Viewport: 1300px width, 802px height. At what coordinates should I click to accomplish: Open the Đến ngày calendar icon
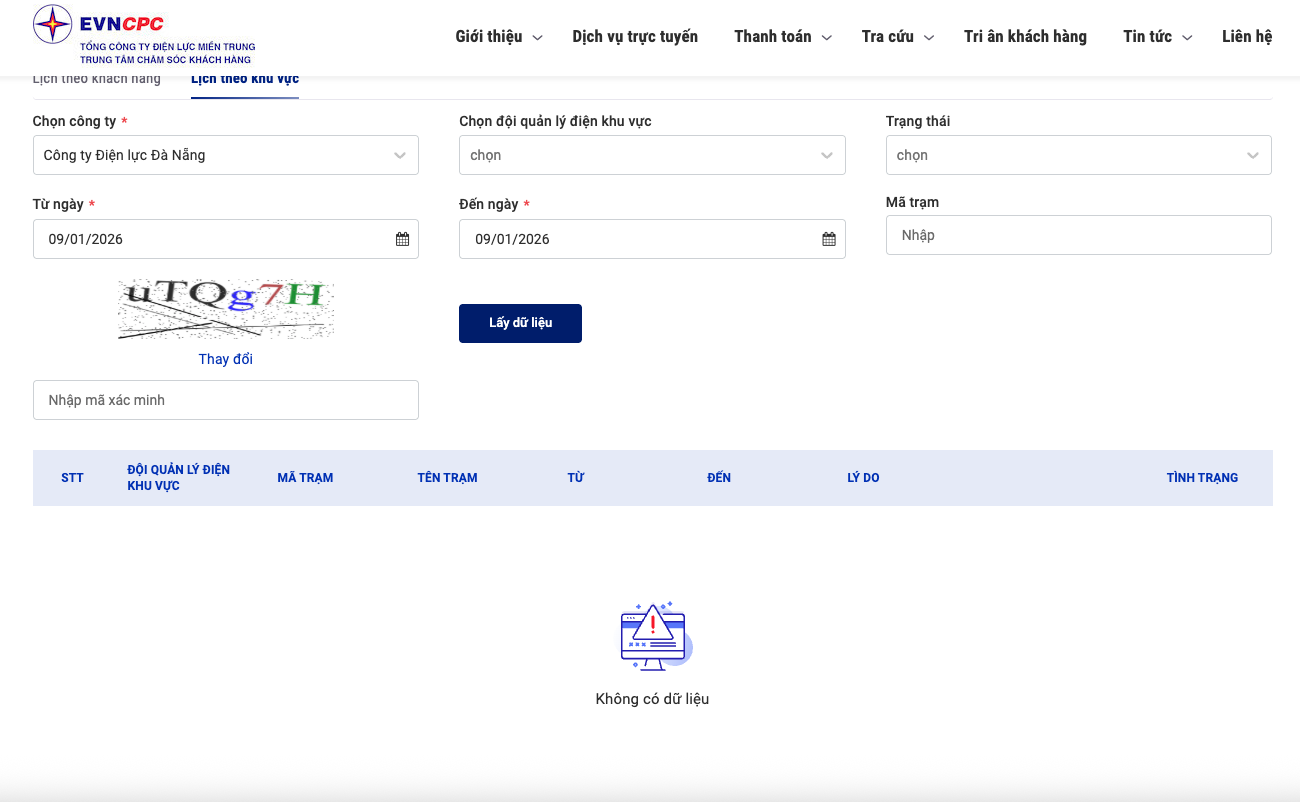point(829,239)
